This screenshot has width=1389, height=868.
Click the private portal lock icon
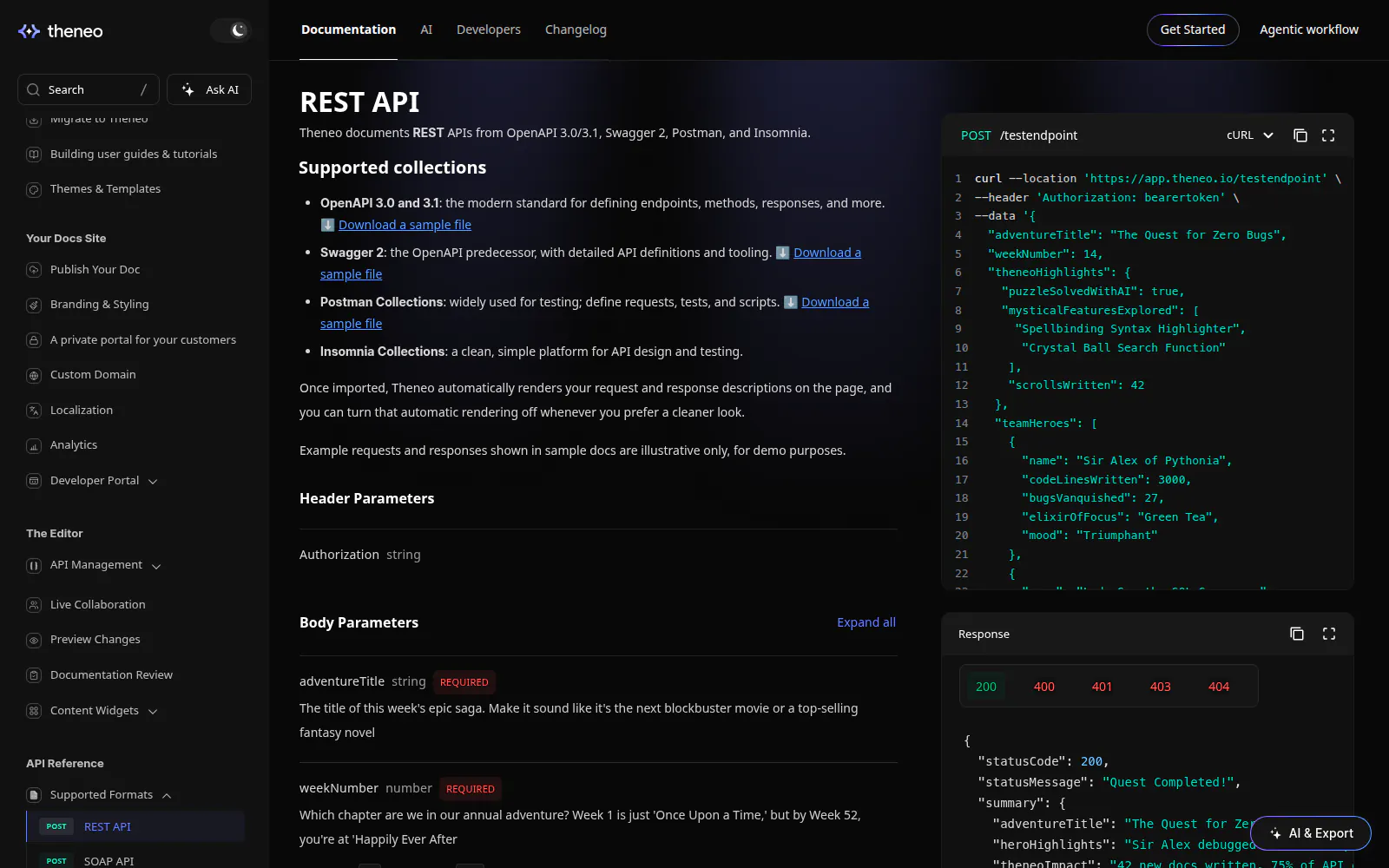pyautogui.click(x=34, y=340)
